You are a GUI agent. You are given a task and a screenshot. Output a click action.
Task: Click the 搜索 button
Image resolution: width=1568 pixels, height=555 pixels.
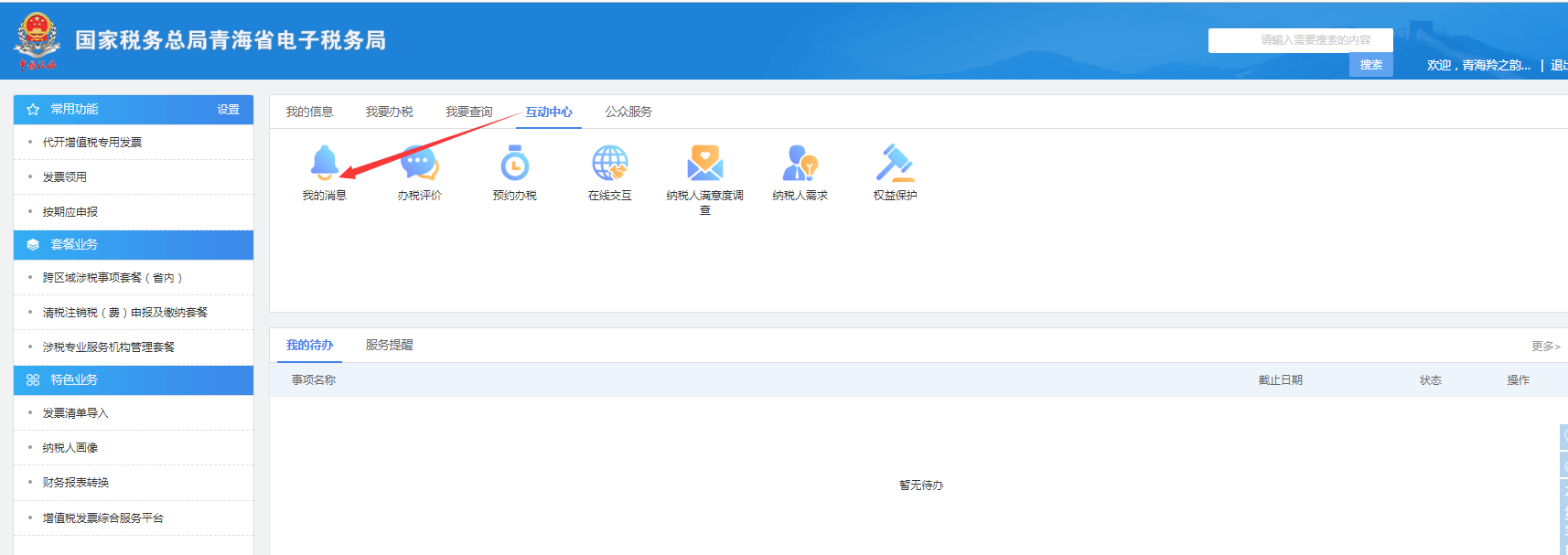tap(1370, 65)
